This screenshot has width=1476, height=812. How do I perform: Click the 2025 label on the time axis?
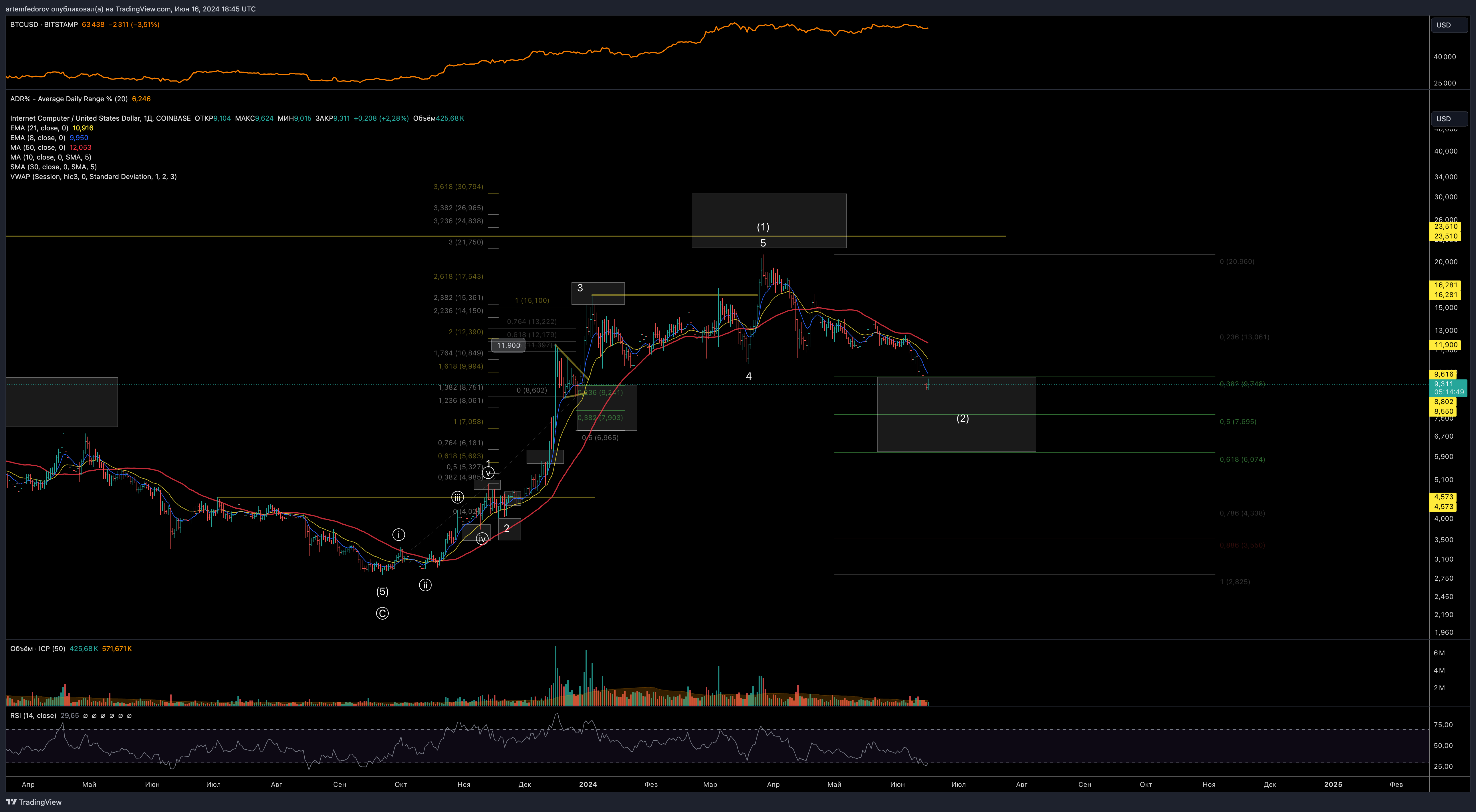[1333, 785]
